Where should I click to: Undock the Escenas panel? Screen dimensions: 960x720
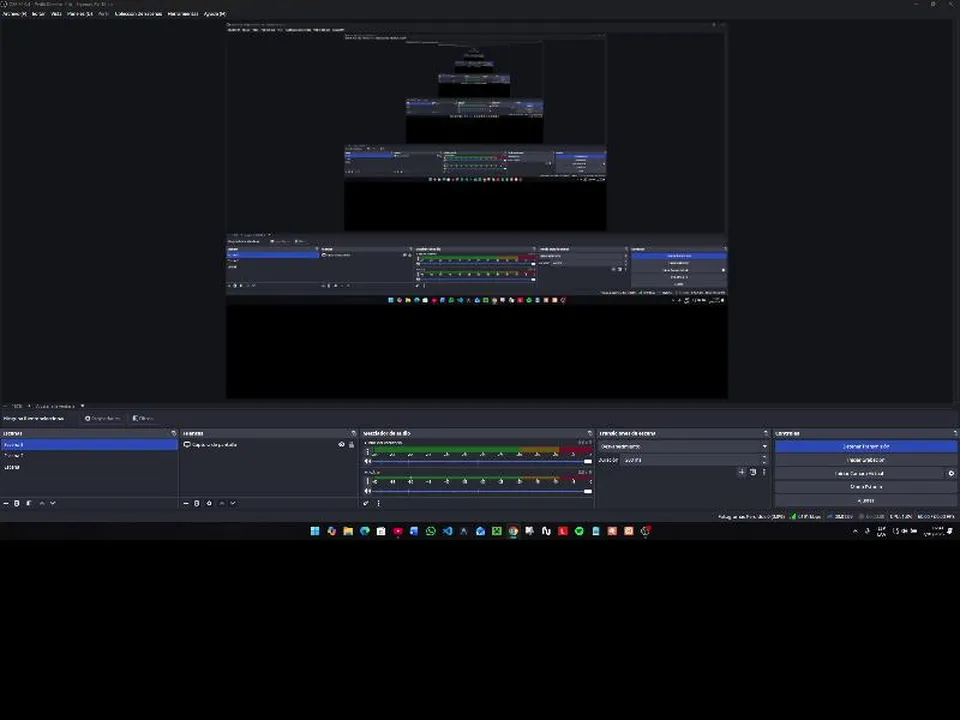point(173,433)
